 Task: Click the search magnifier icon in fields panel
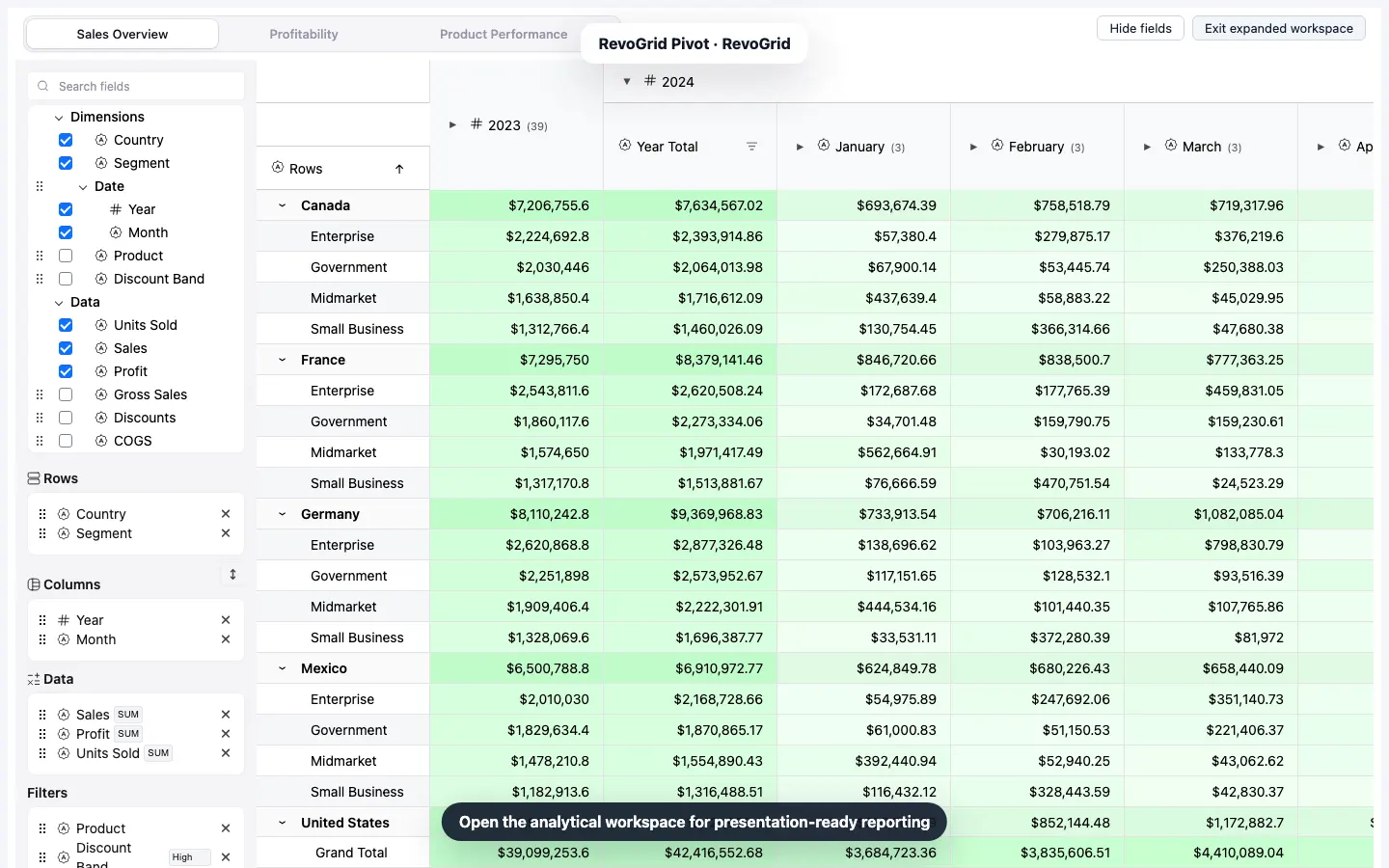pyautogui.click(x=43, y=86)
